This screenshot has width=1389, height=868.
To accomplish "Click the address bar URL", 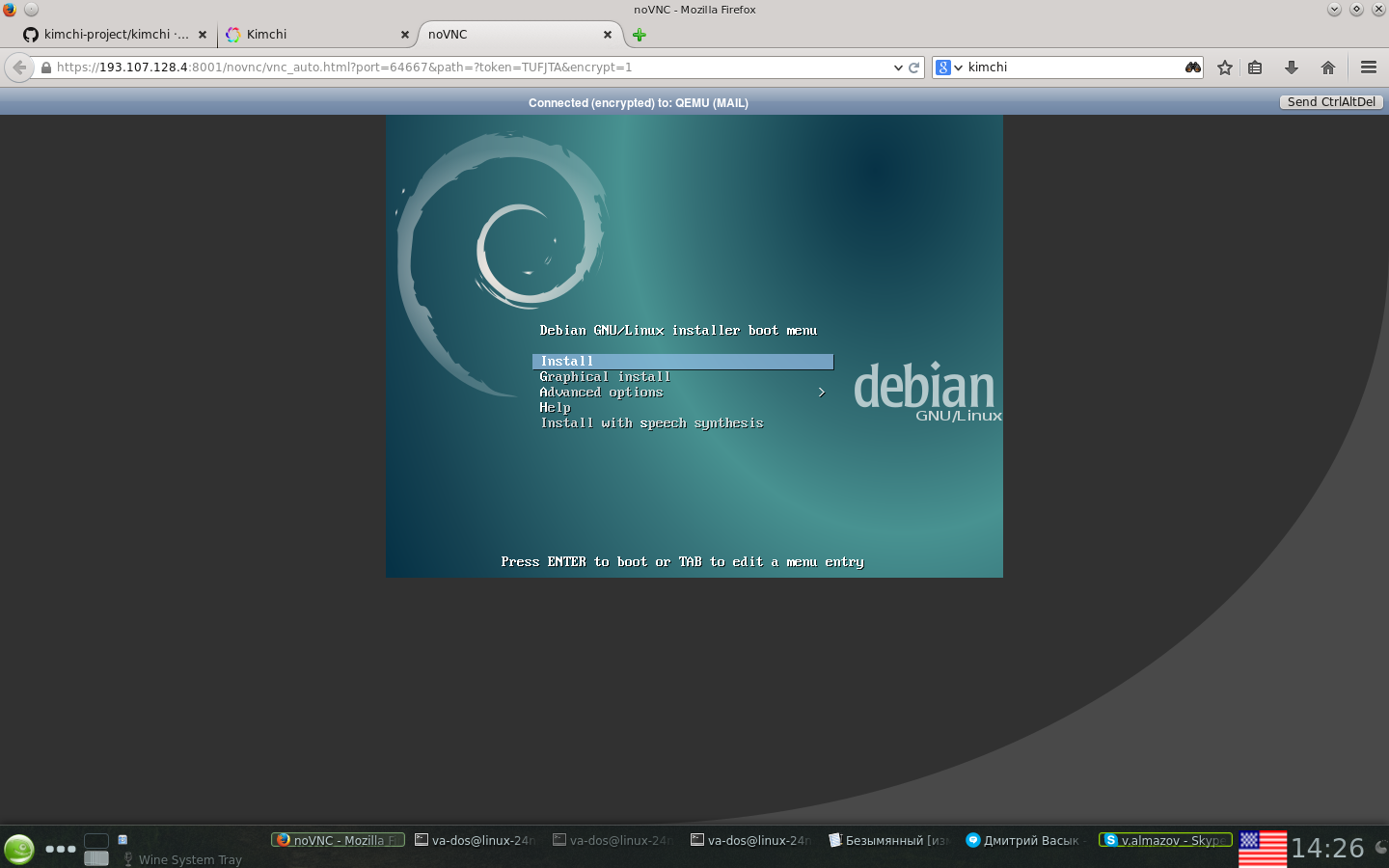I will (x=471, y=68).
